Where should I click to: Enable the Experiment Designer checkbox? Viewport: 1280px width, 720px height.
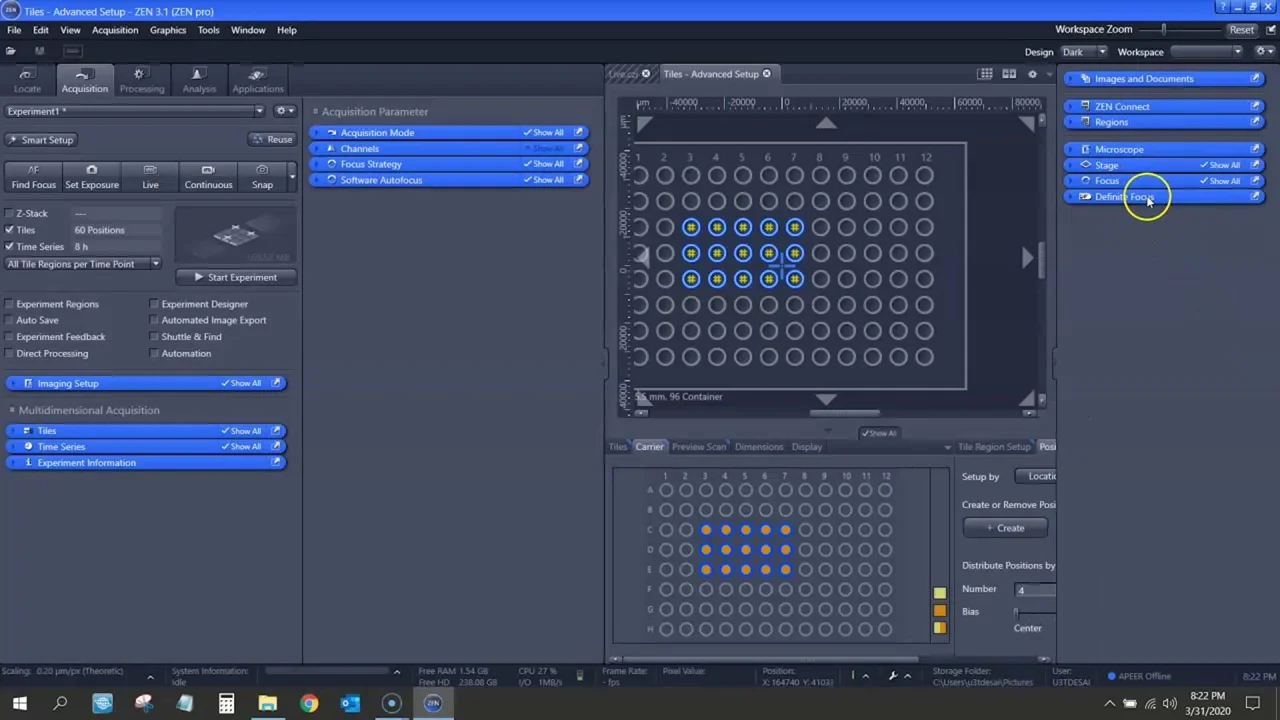pos(154,304)
